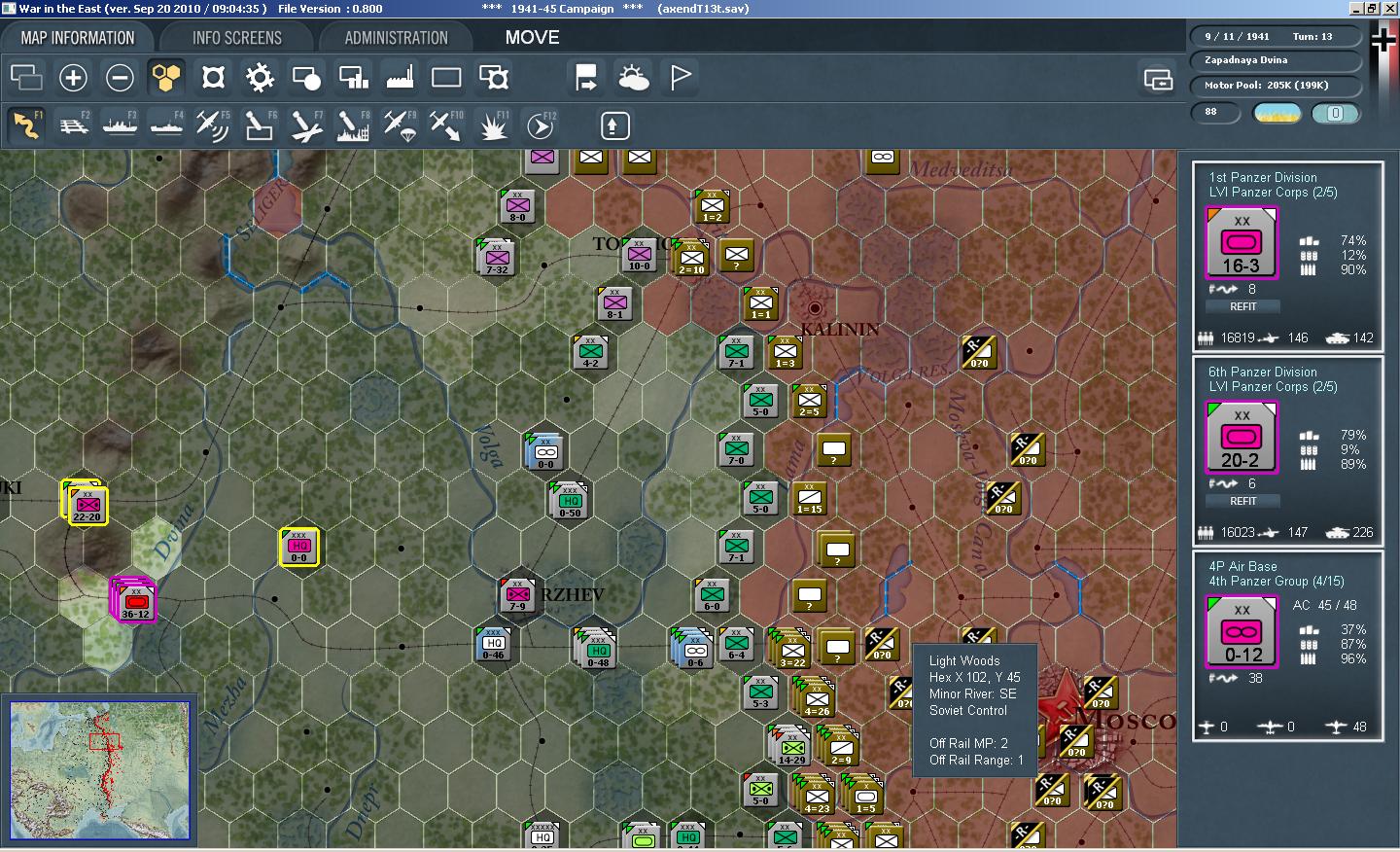This screenshot has height=852, width=1400.
Task: Select the HQ 0-48 counter on map
Action: (x=597, y=650)
